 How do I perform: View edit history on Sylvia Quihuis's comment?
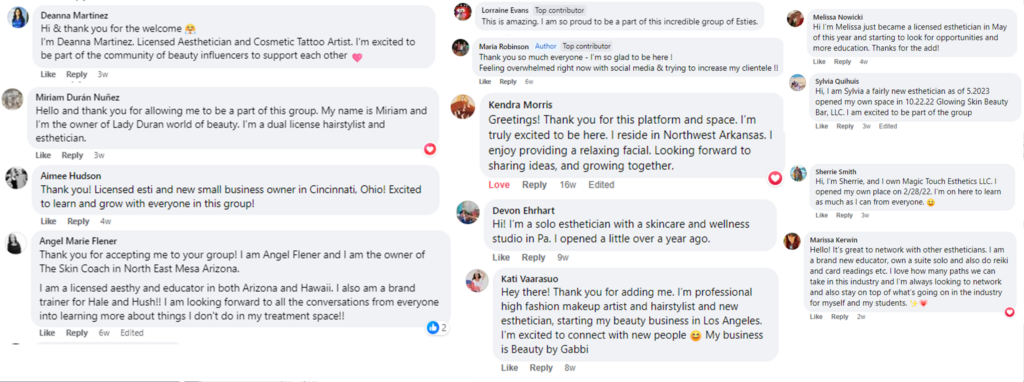(x=888, y=126)
